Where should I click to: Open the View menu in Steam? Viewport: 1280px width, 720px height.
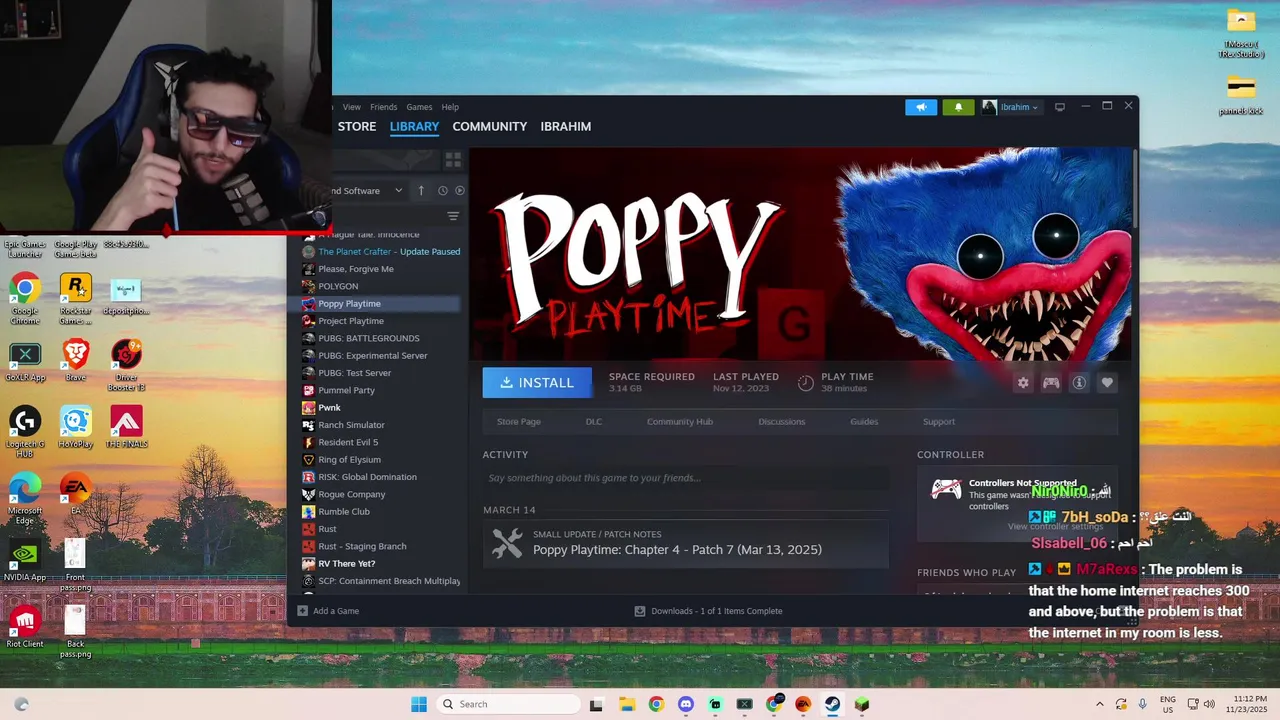coord(352,107)
